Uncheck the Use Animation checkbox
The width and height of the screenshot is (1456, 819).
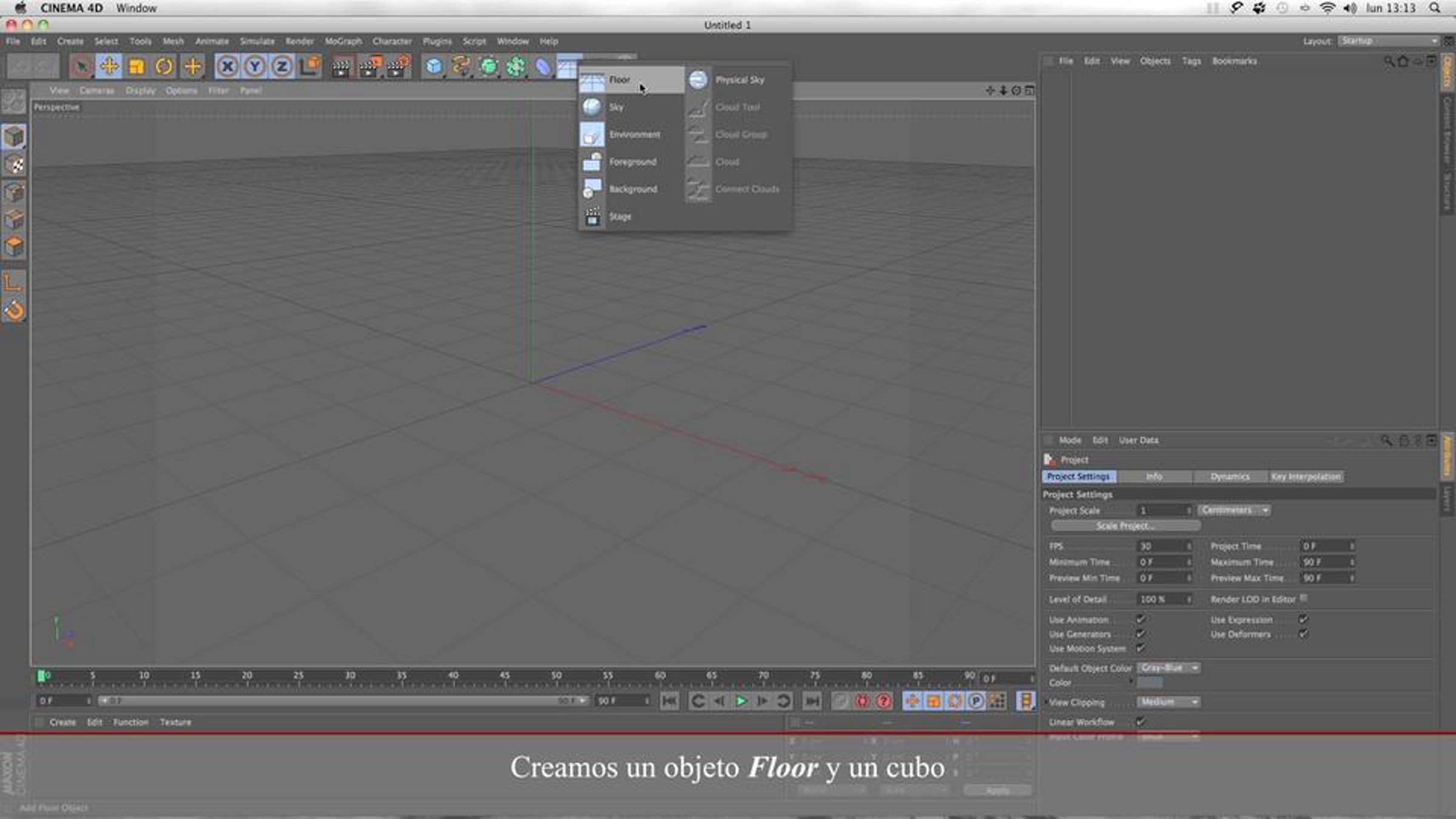pos(1141,619)
